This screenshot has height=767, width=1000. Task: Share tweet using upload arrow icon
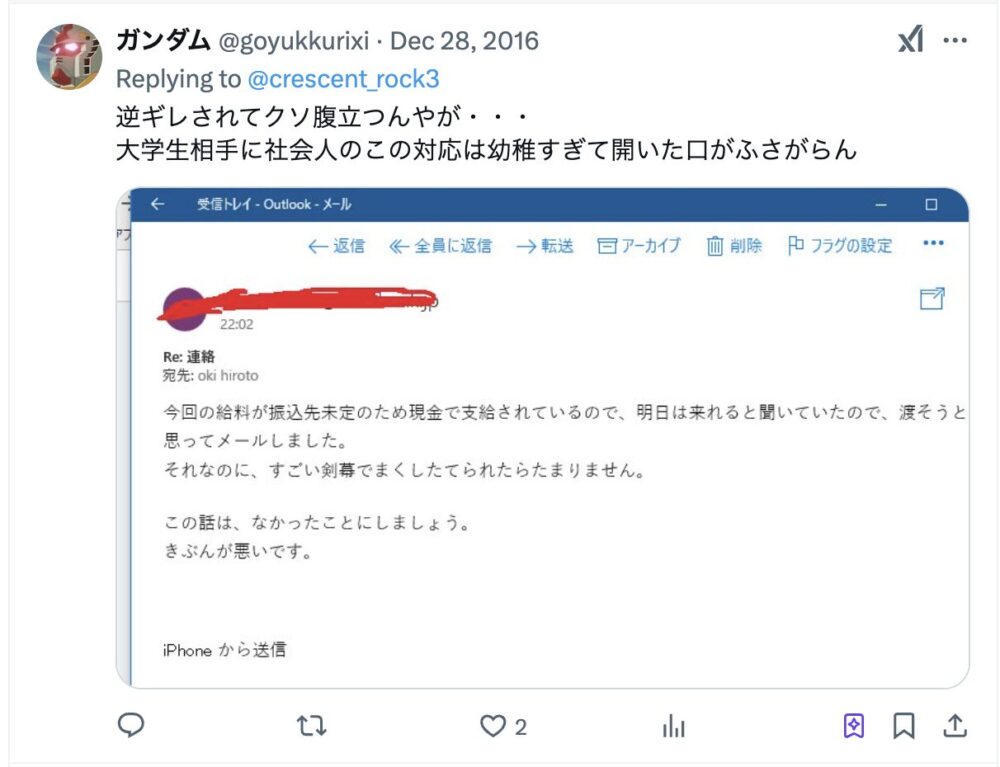(x=955, y=725)
